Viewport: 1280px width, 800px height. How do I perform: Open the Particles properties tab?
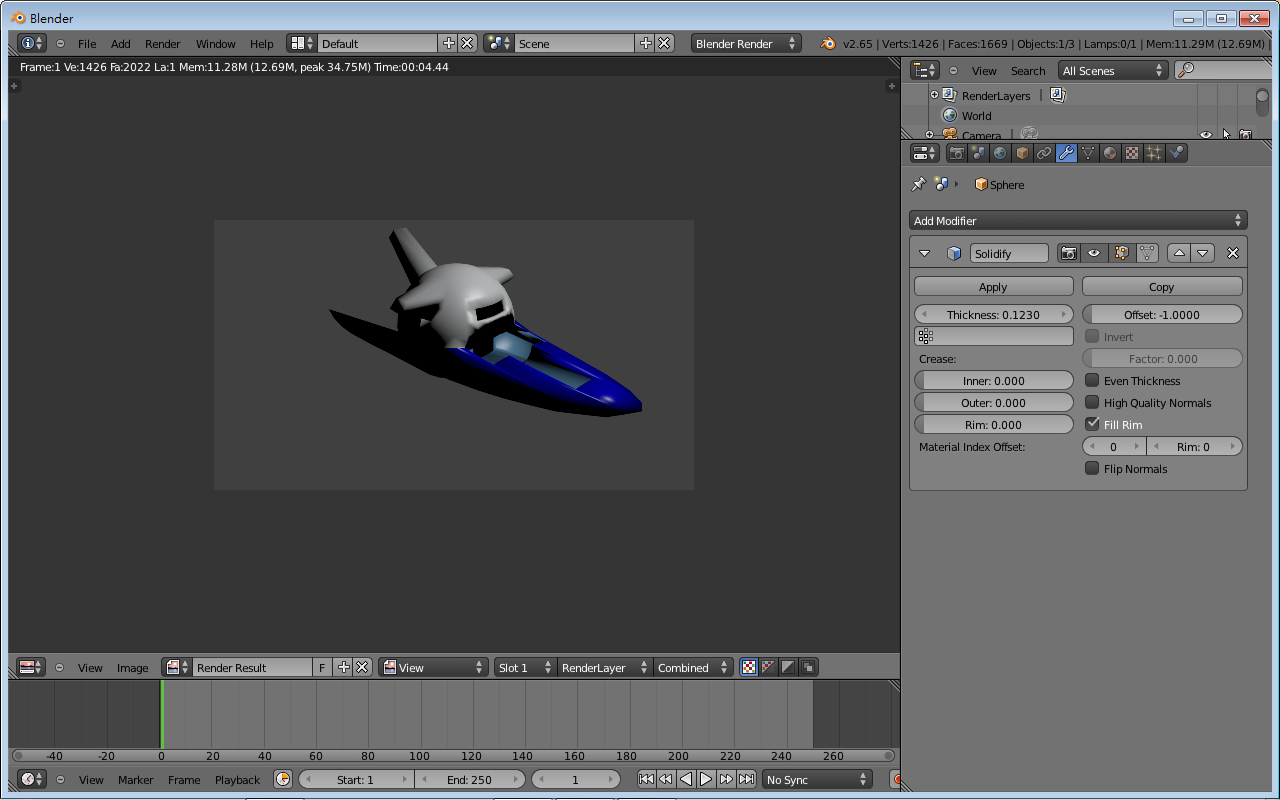tap(1153, 152)
